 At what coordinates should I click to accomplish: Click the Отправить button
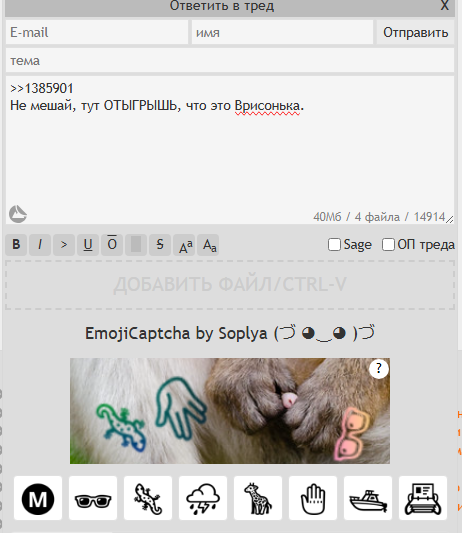click(x=415, y=32)
